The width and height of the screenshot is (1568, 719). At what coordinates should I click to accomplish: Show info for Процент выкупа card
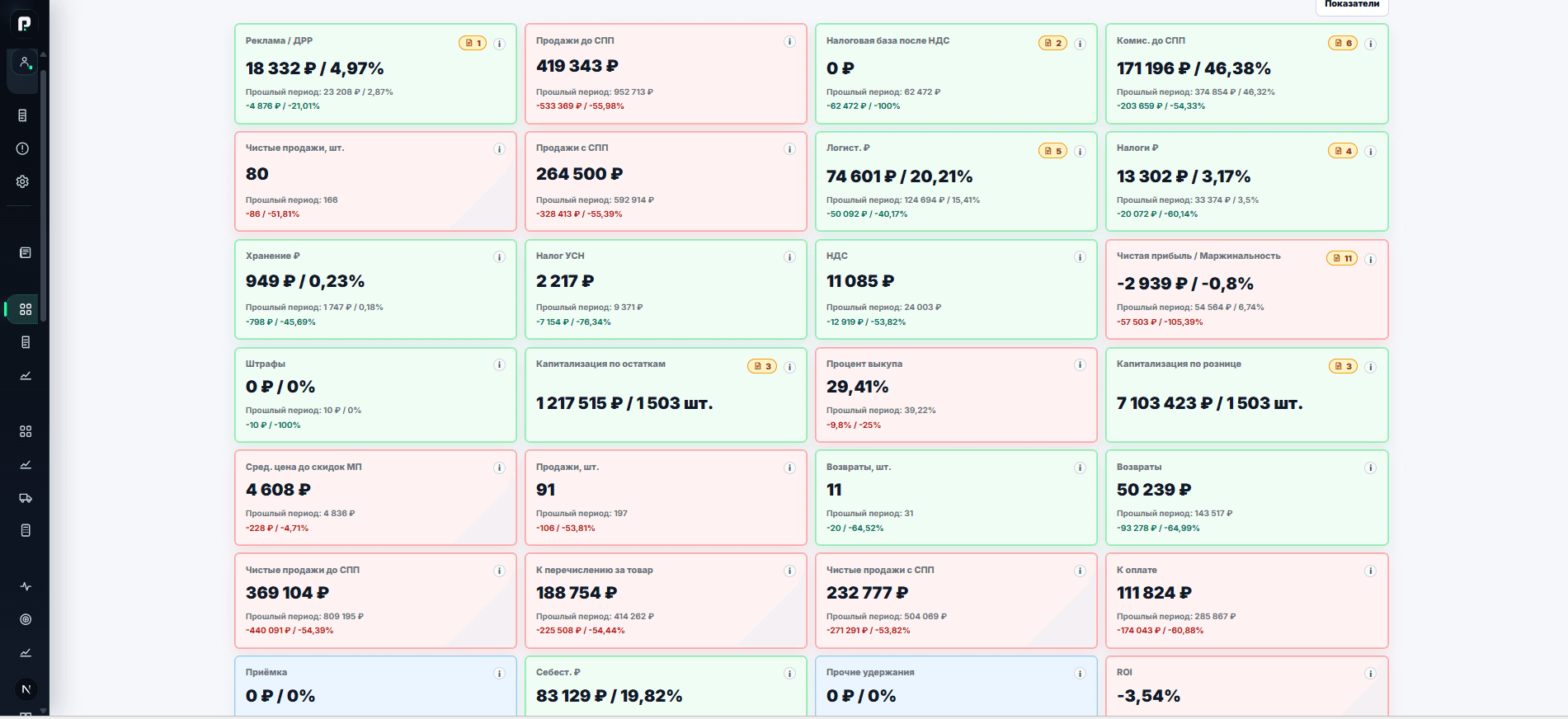pyautogui.click(x=1080, y=364)
